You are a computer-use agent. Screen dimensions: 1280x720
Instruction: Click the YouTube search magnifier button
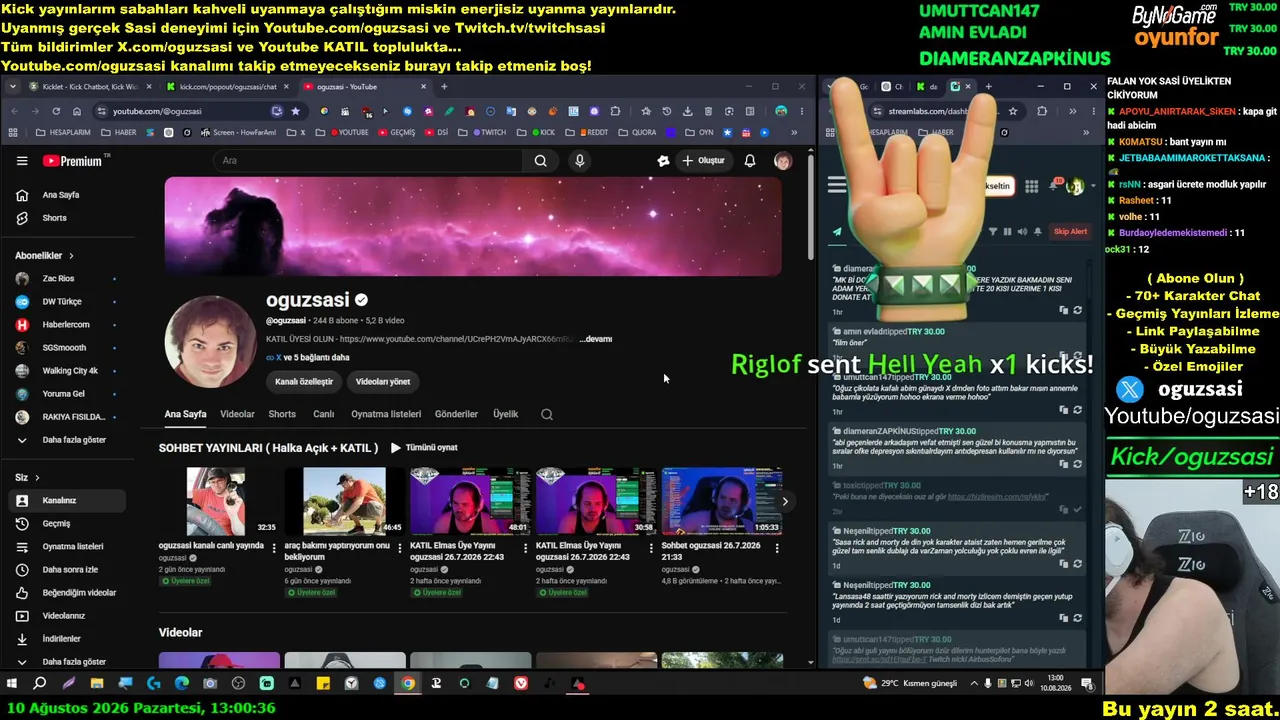pos(541,161)
